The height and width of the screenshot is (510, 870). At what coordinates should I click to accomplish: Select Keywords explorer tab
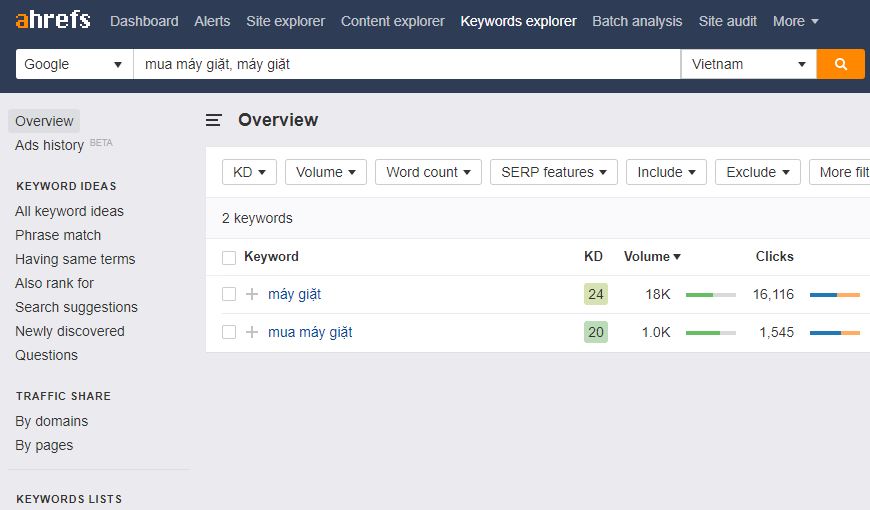[518, 21]
